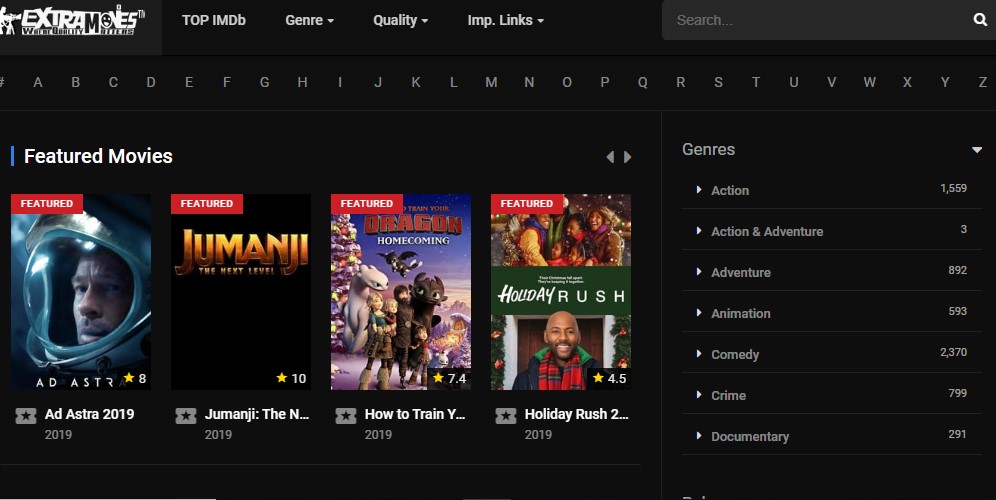Filter titles by letter A
This screenshot has width=996, height=500.
(x=38, y=82)
